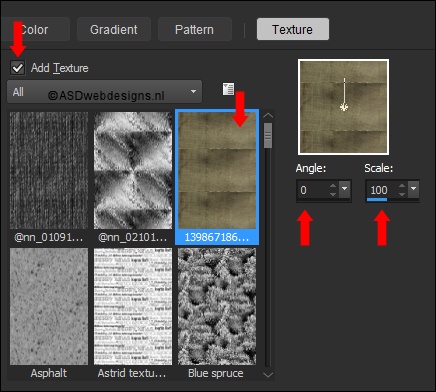This screenshot has height=392, width=436.
Task: Decrease the Angle value with down stepper
Action: [333, 194]
